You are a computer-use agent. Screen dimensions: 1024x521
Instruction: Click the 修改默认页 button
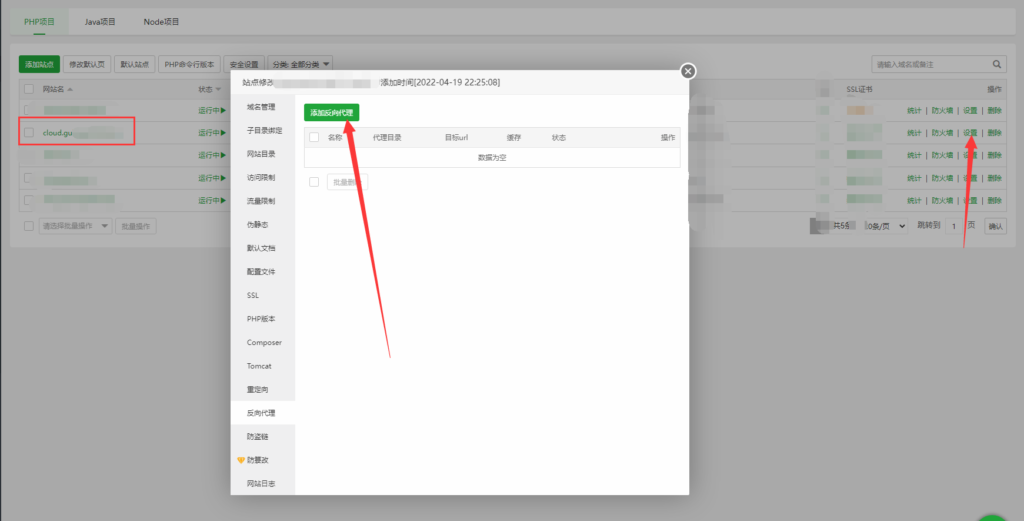point(87,64)
